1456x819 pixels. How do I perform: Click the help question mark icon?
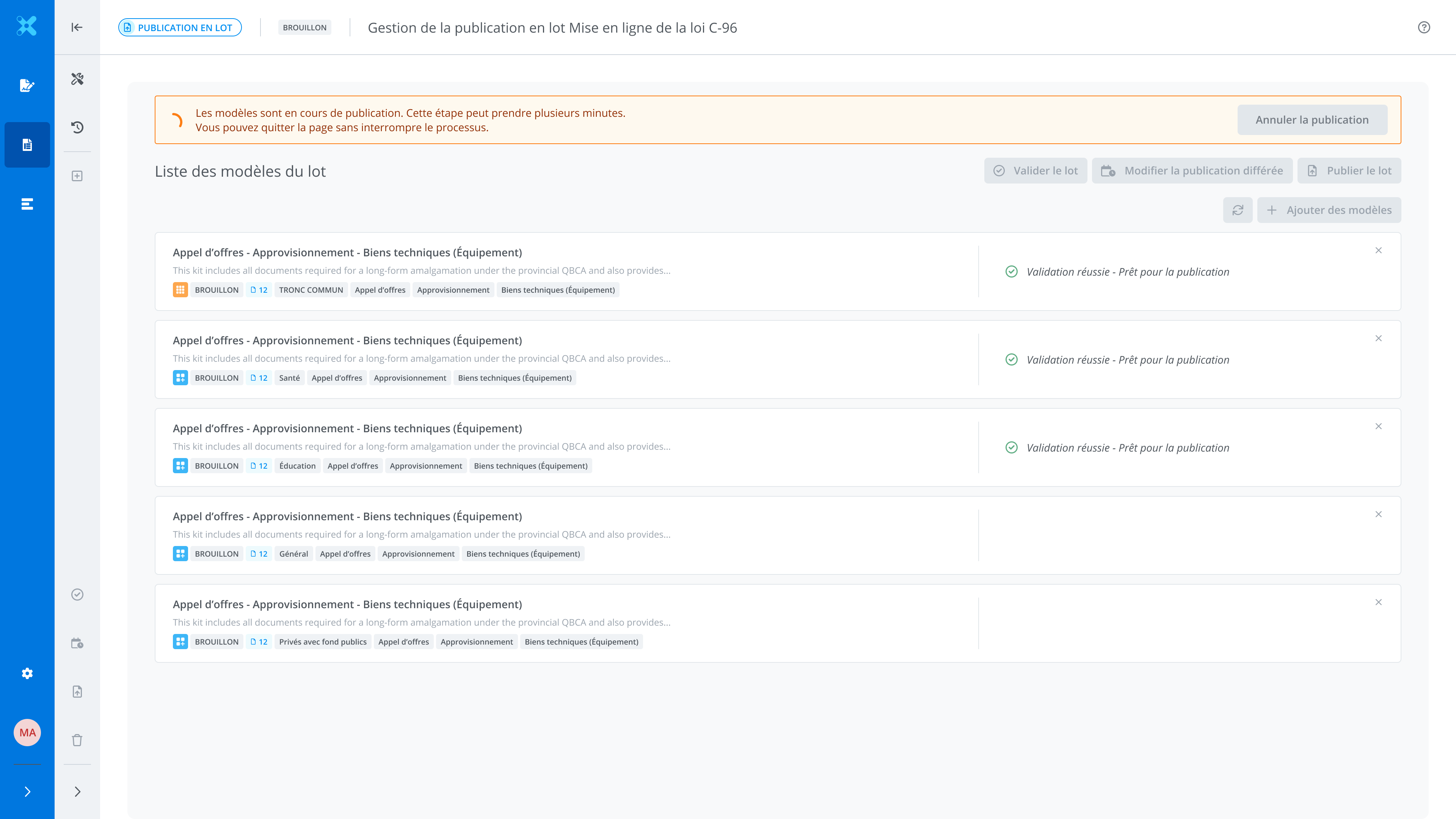[1424, 27]
